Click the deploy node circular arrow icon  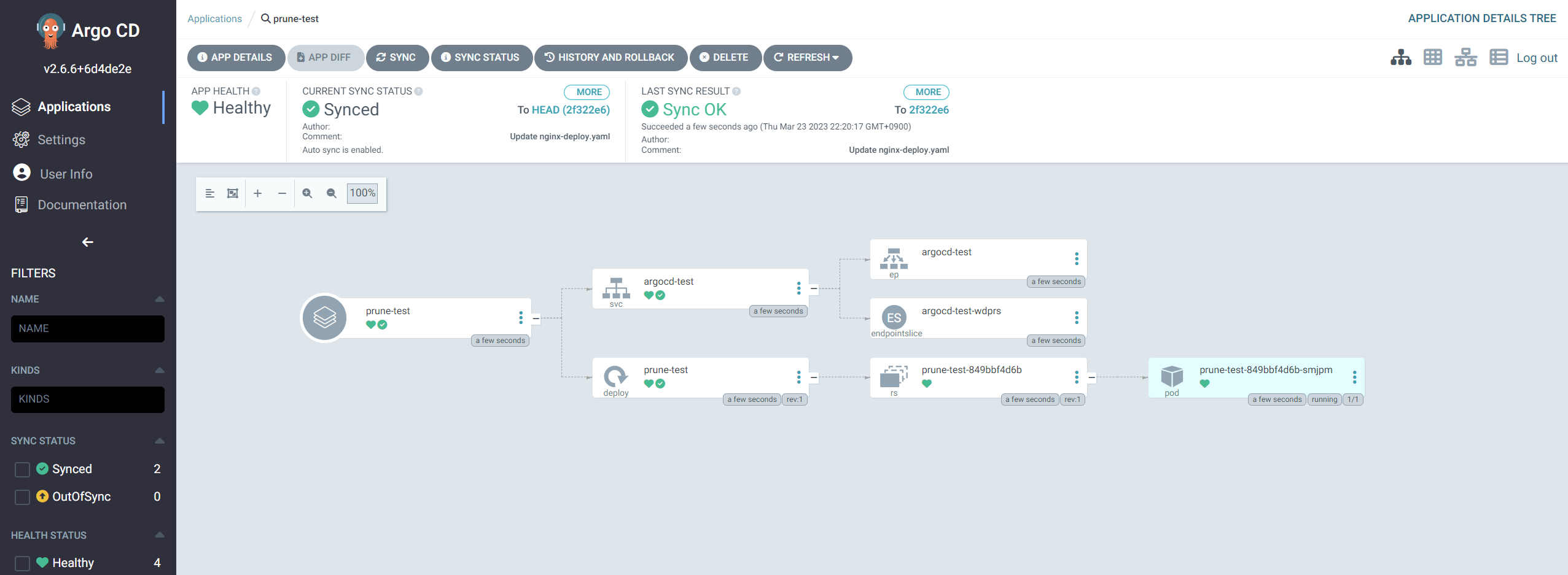[615, 376]
